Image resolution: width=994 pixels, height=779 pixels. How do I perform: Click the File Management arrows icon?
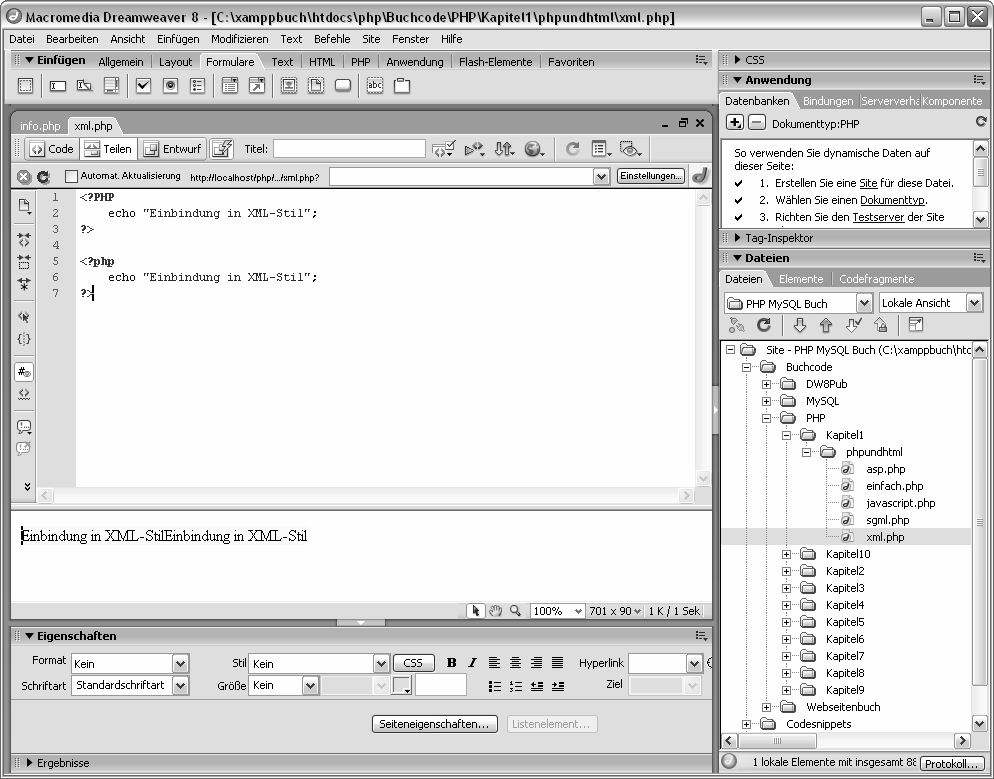click(503, 149)
